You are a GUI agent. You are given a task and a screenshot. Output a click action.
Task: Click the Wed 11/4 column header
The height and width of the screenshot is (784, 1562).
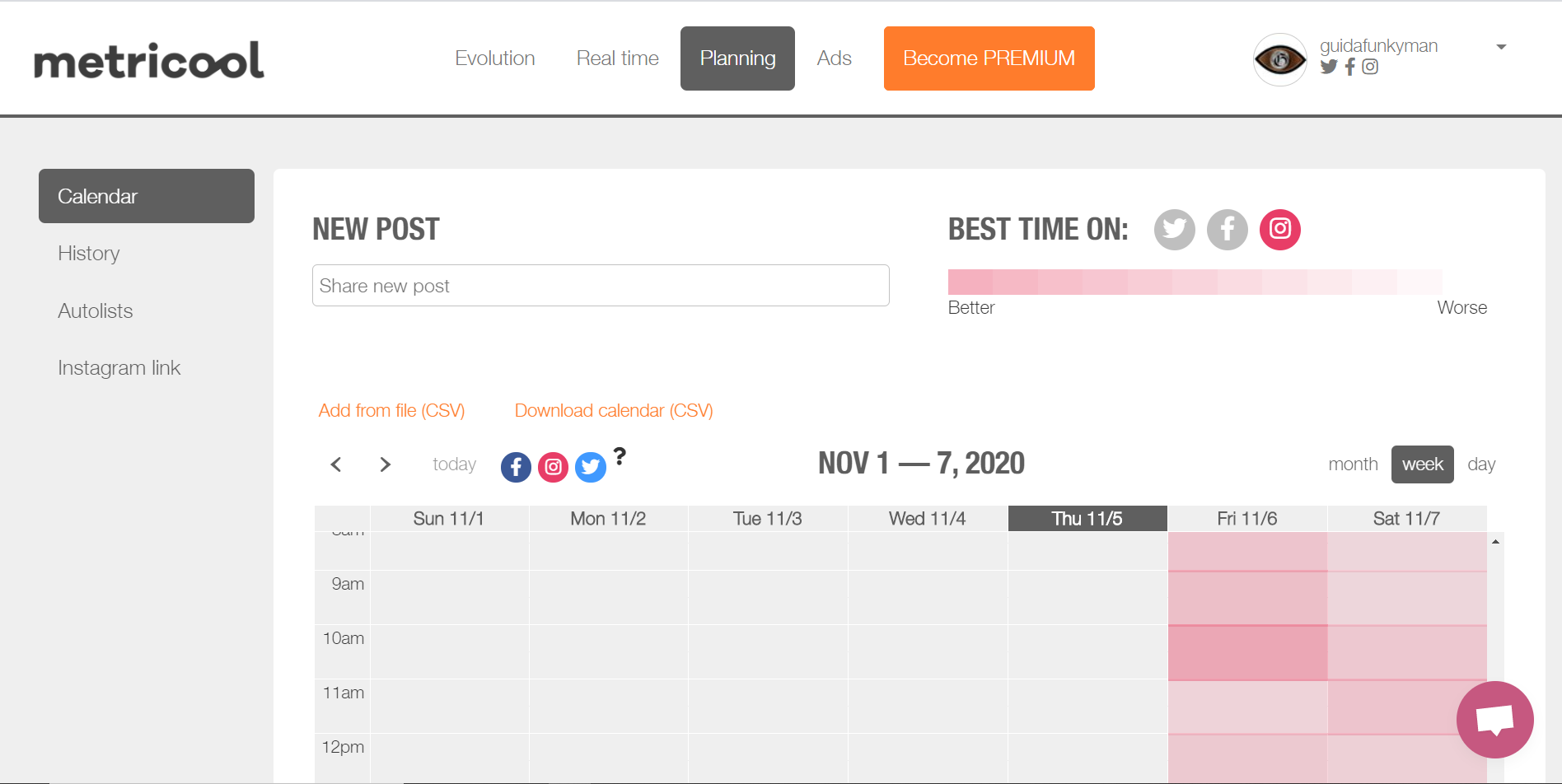(x=928, y=519)
